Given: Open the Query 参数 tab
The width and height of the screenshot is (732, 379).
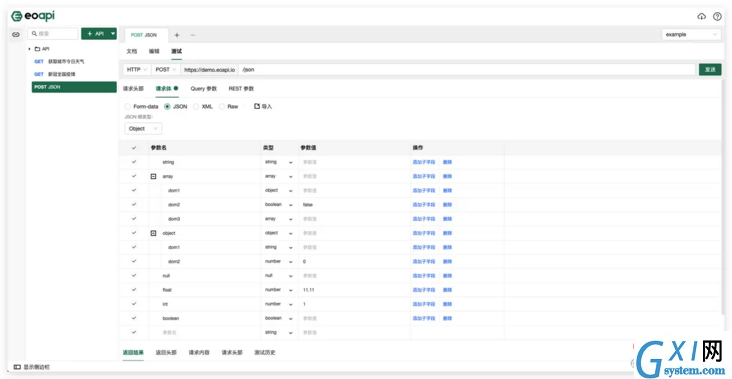Looking at the screenshot, I should [x=204, y=88].
